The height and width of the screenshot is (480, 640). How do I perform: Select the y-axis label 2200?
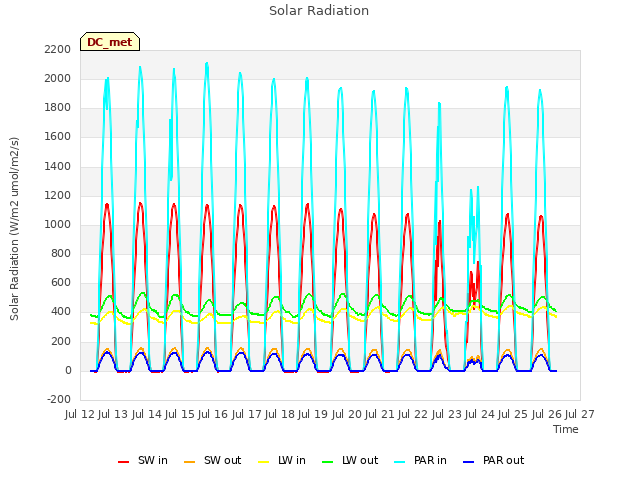58,49
